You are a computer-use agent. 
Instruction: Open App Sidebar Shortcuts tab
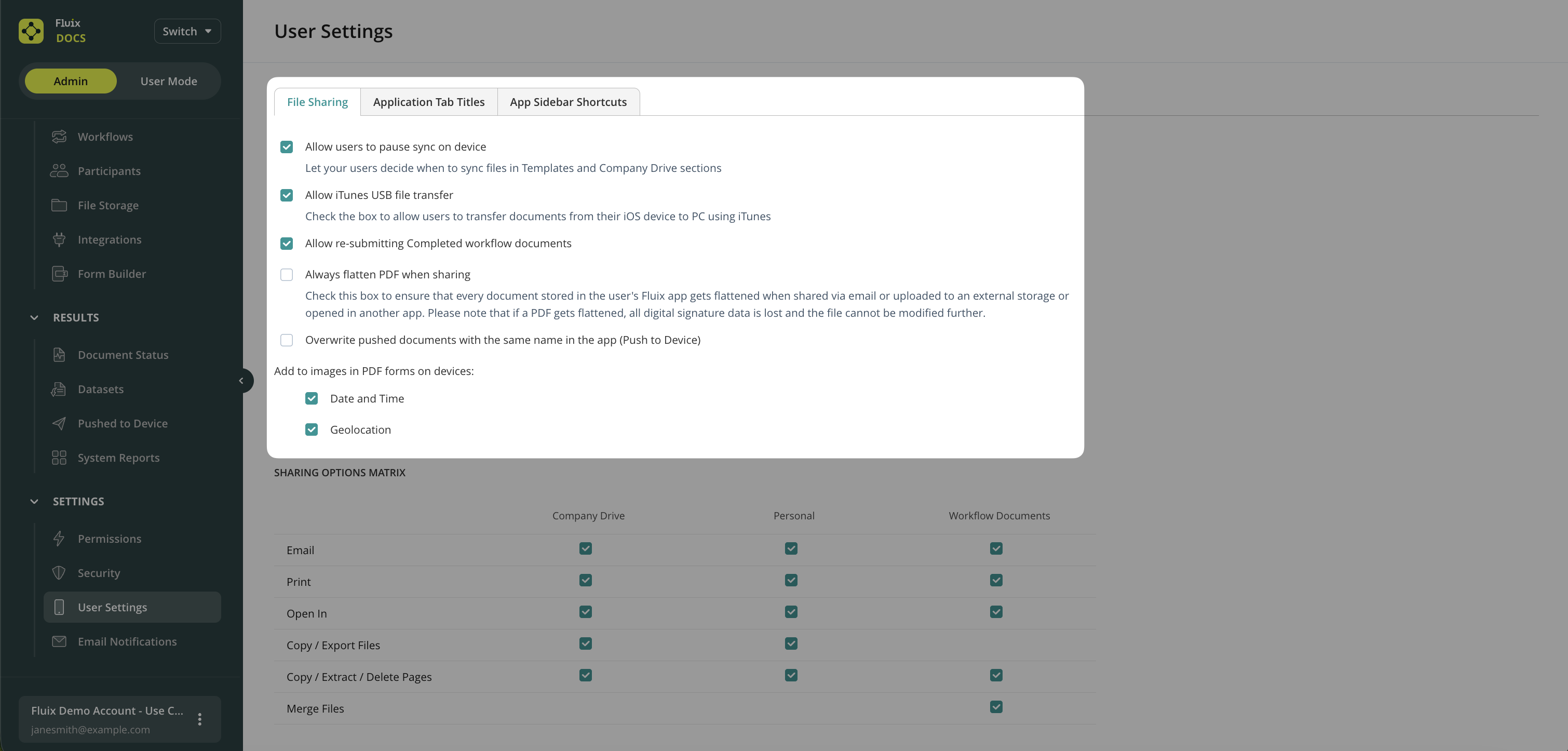[568, 102]
